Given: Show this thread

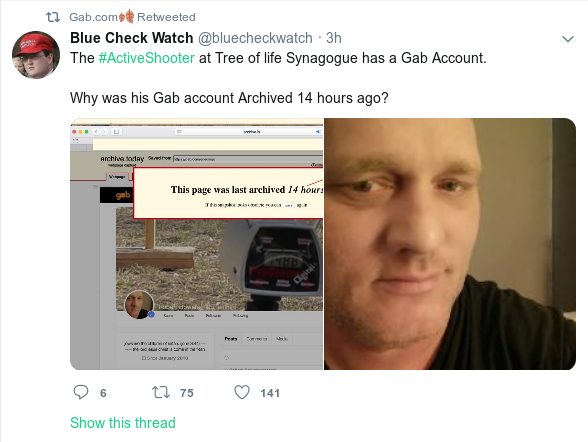Looking at the screenshot, I should point(123,423).
